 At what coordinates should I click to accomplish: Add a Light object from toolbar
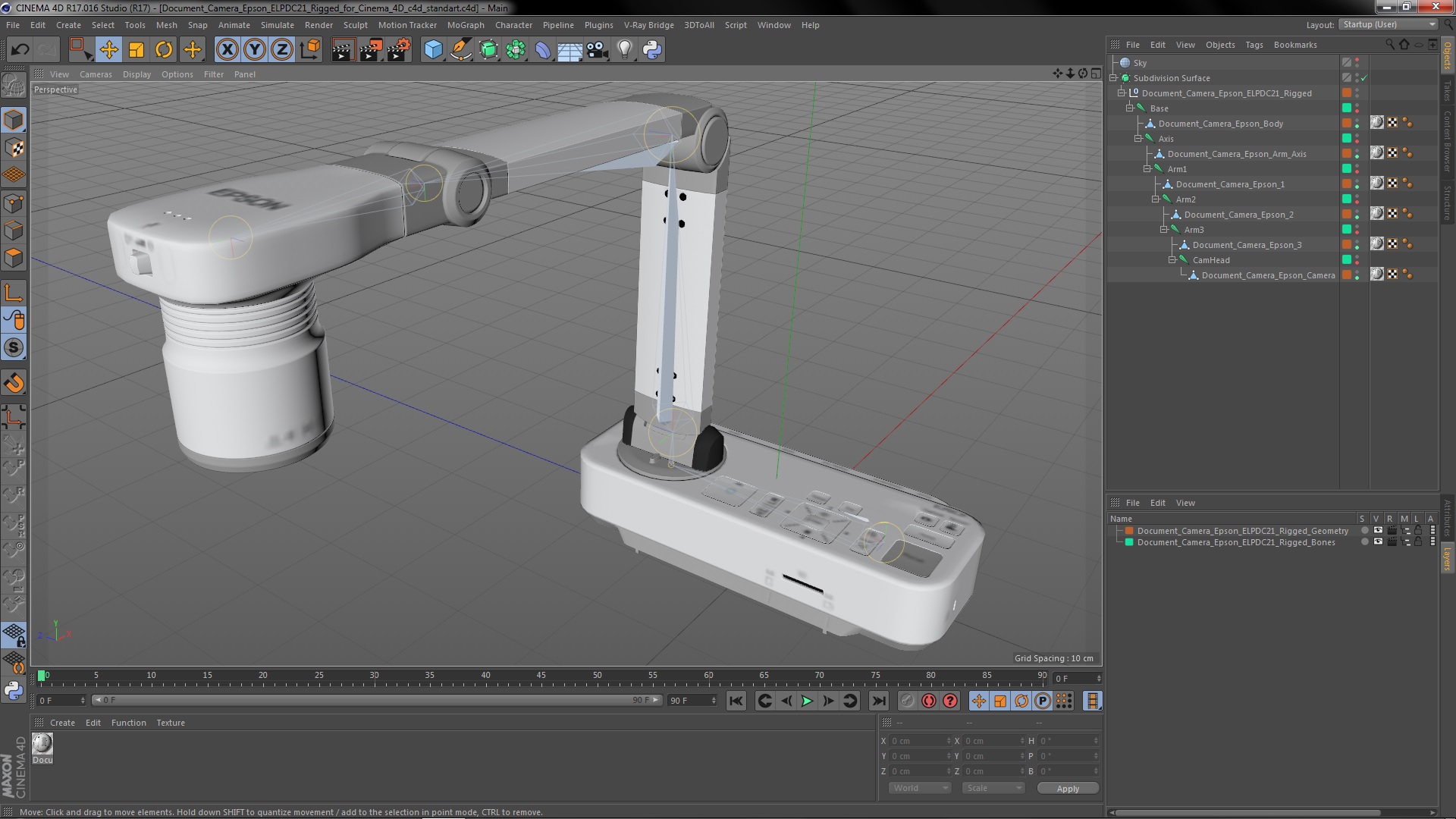pyautogui.click(x=624, y=50)
